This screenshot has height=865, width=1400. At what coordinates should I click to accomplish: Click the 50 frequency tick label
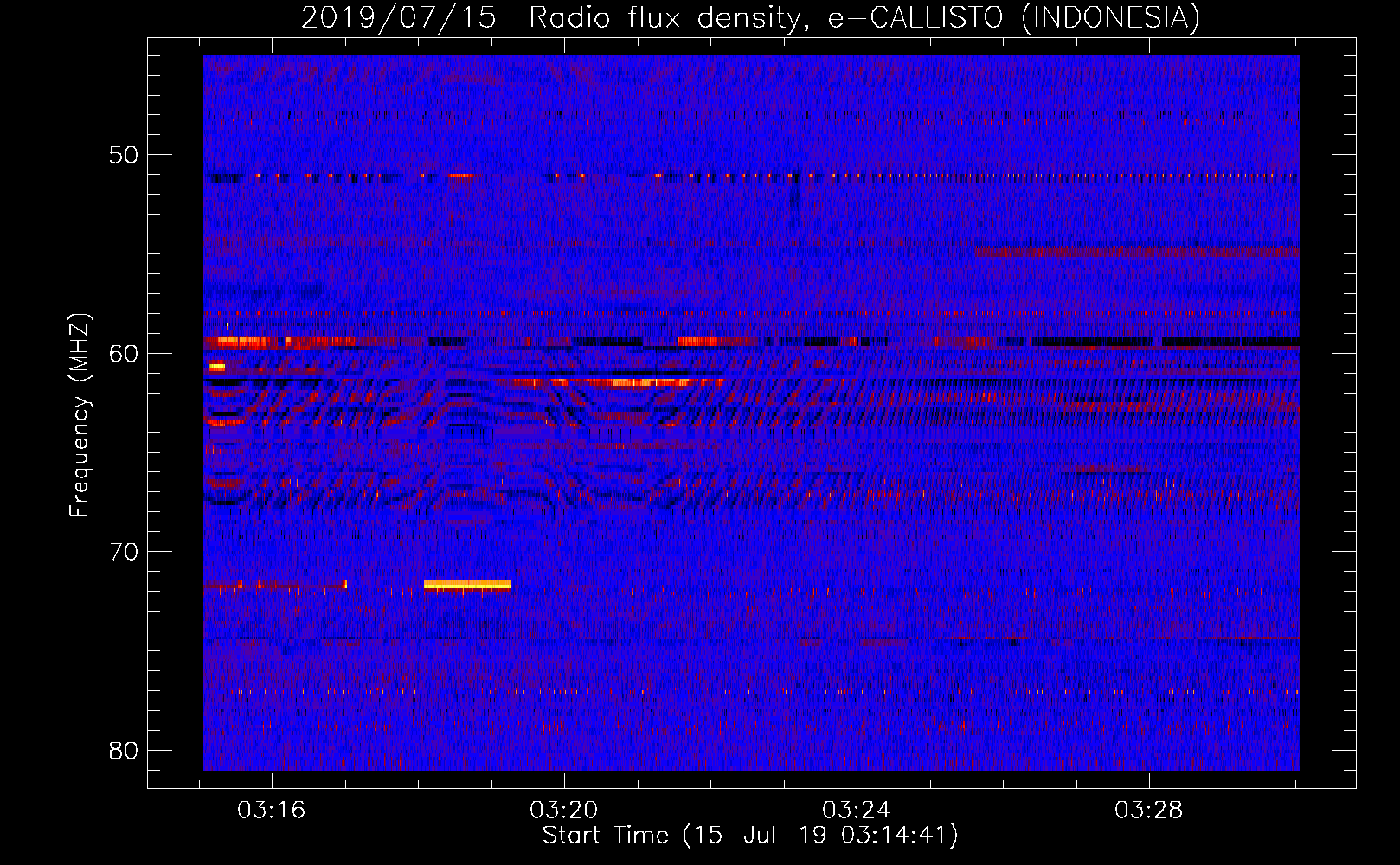click(x=124, y=155)
